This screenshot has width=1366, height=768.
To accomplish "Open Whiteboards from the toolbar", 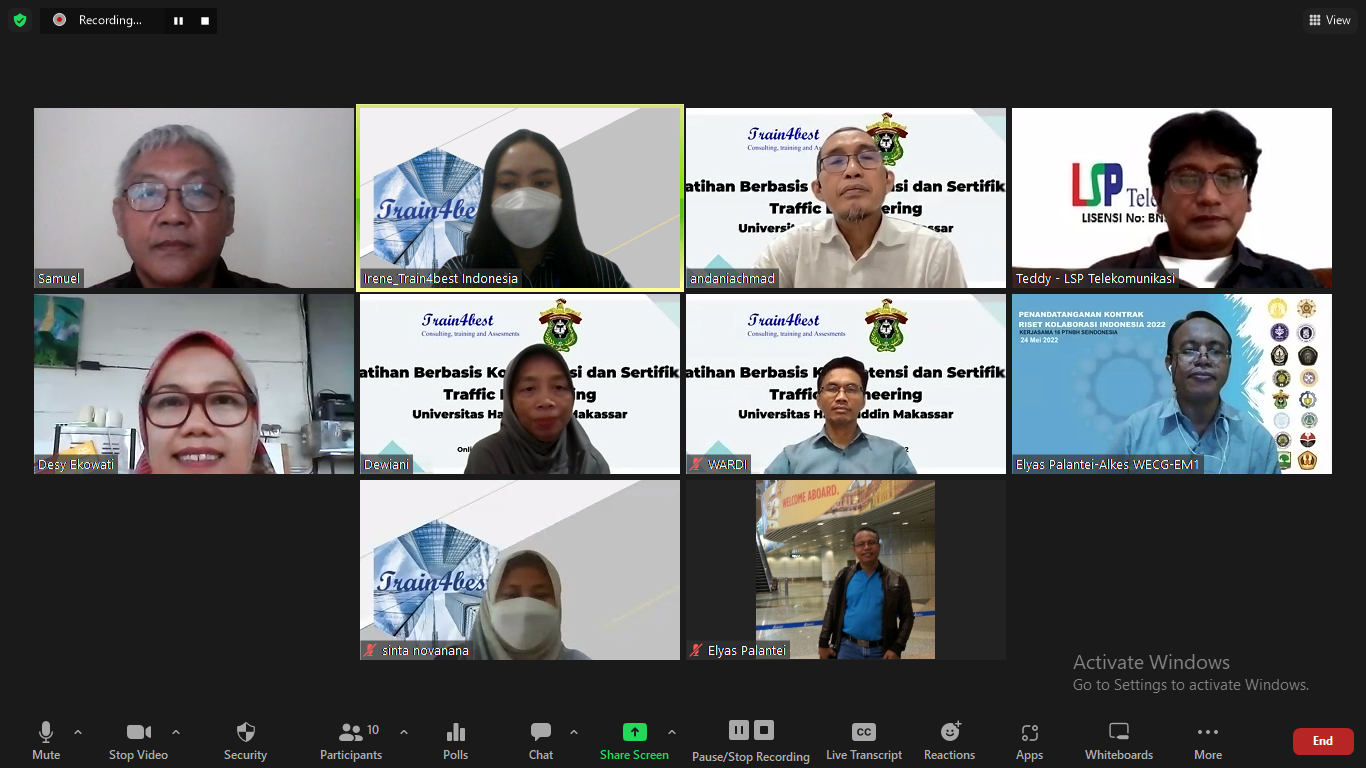I will 1119,741.
